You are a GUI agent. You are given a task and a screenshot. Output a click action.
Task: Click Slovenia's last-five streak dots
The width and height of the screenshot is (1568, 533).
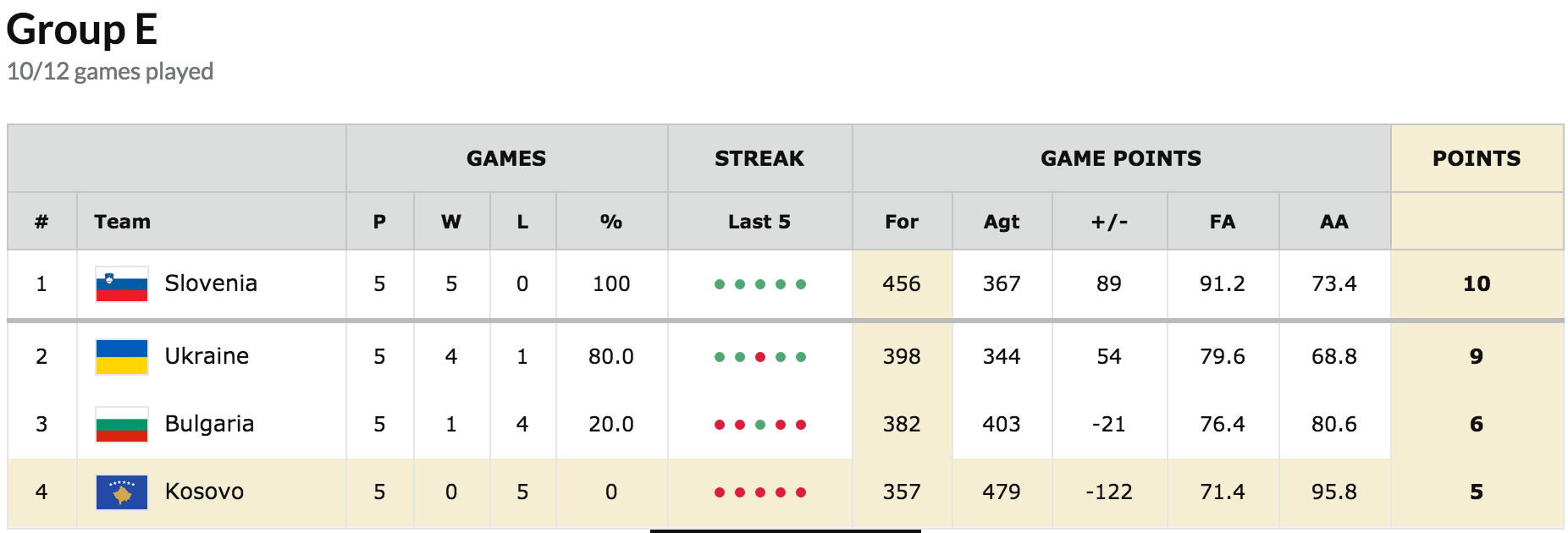(x=759, y=284)
